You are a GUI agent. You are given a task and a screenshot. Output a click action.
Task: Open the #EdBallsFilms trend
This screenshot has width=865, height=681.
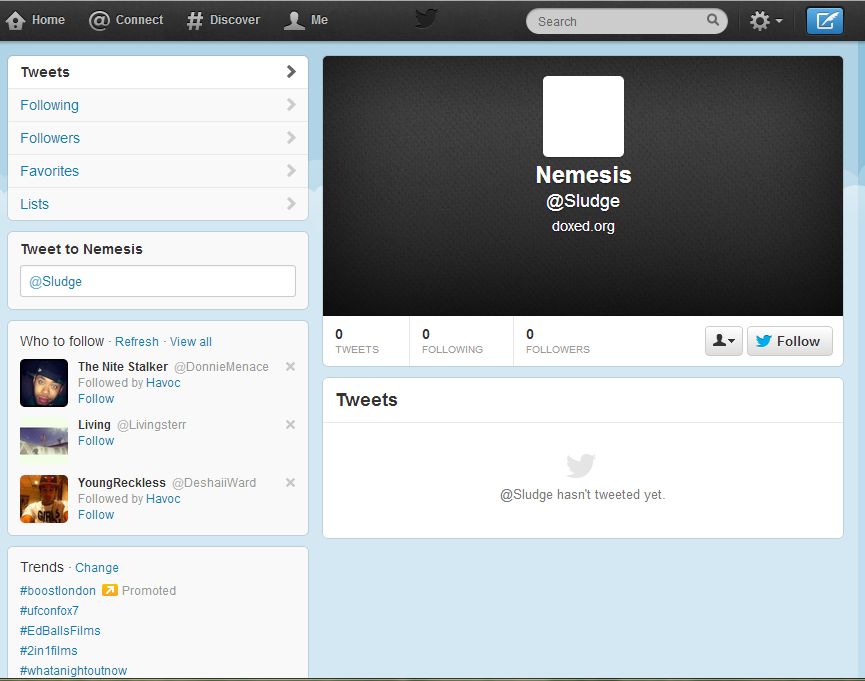coord(60,630)
